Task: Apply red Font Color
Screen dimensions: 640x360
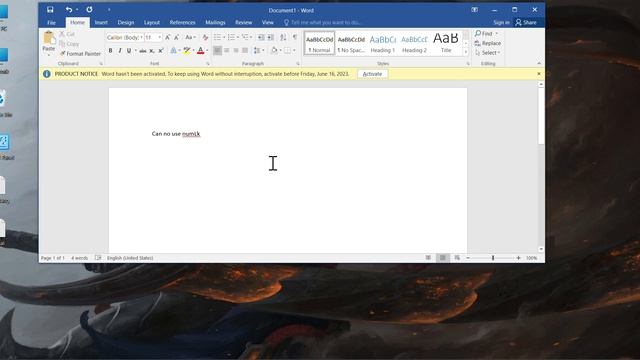Action: (200, 51)
